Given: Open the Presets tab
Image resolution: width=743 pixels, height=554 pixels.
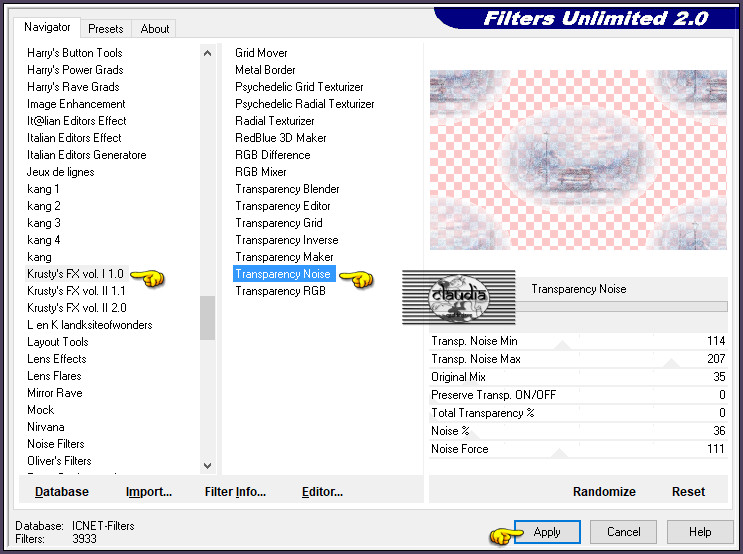Looking at the screenshot, I should tap(106, 29).
